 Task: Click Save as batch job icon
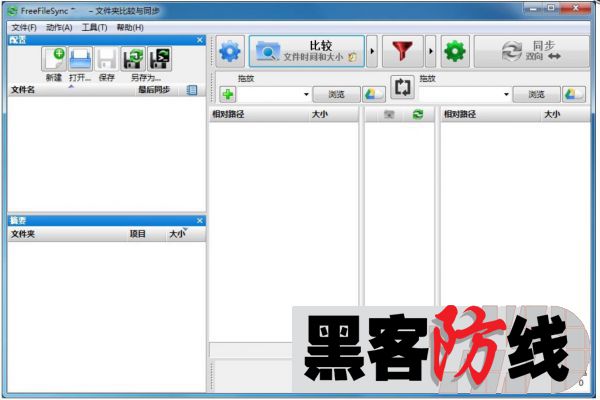pyautogui.click(x=160, y=59)
